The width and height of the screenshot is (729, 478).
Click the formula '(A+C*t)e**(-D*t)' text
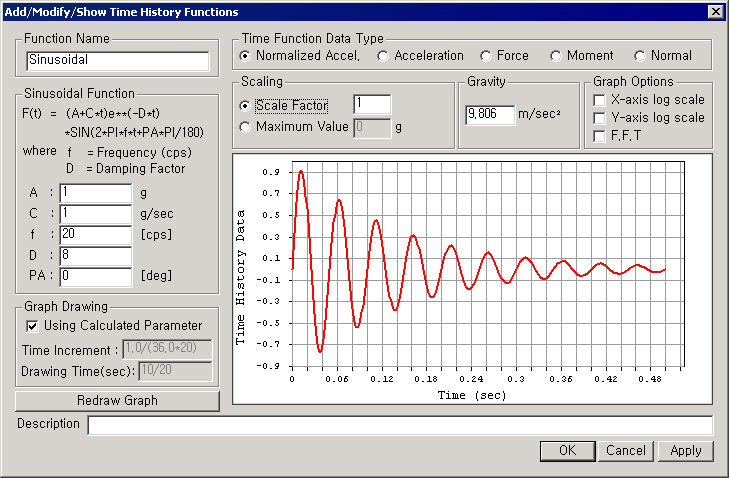[x=113, y=113]
